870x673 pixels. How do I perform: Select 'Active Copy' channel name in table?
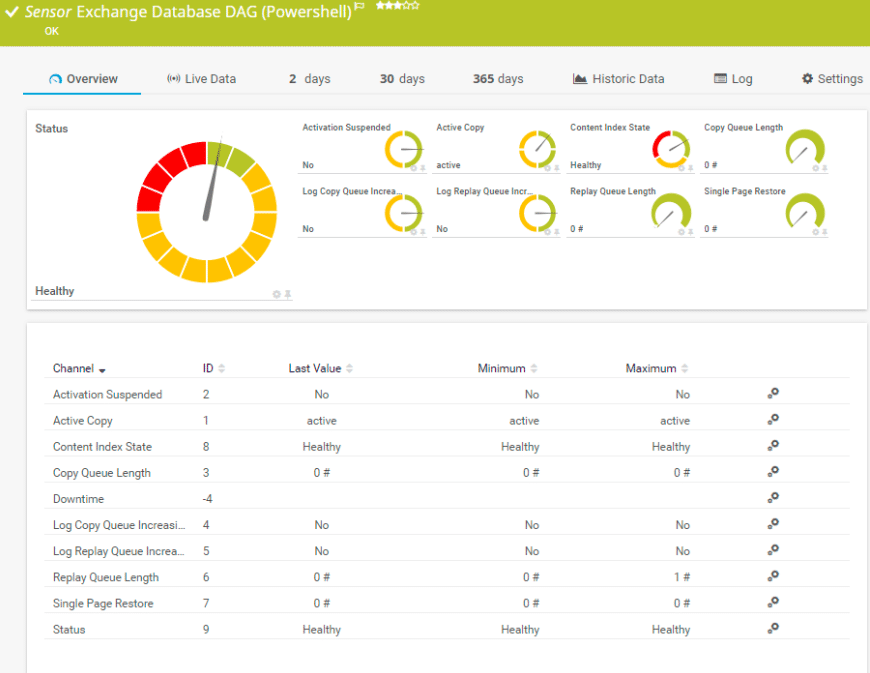[x=83, y=421]
